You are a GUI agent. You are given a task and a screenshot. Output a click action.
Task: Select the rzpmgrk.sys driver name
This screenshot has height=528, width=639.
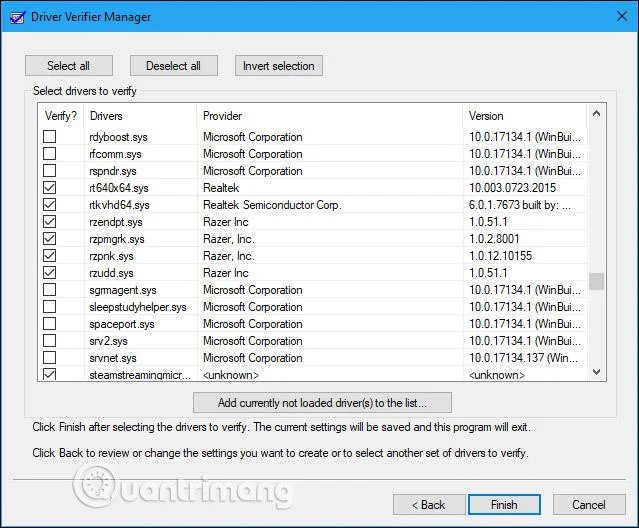click(117, 239)
